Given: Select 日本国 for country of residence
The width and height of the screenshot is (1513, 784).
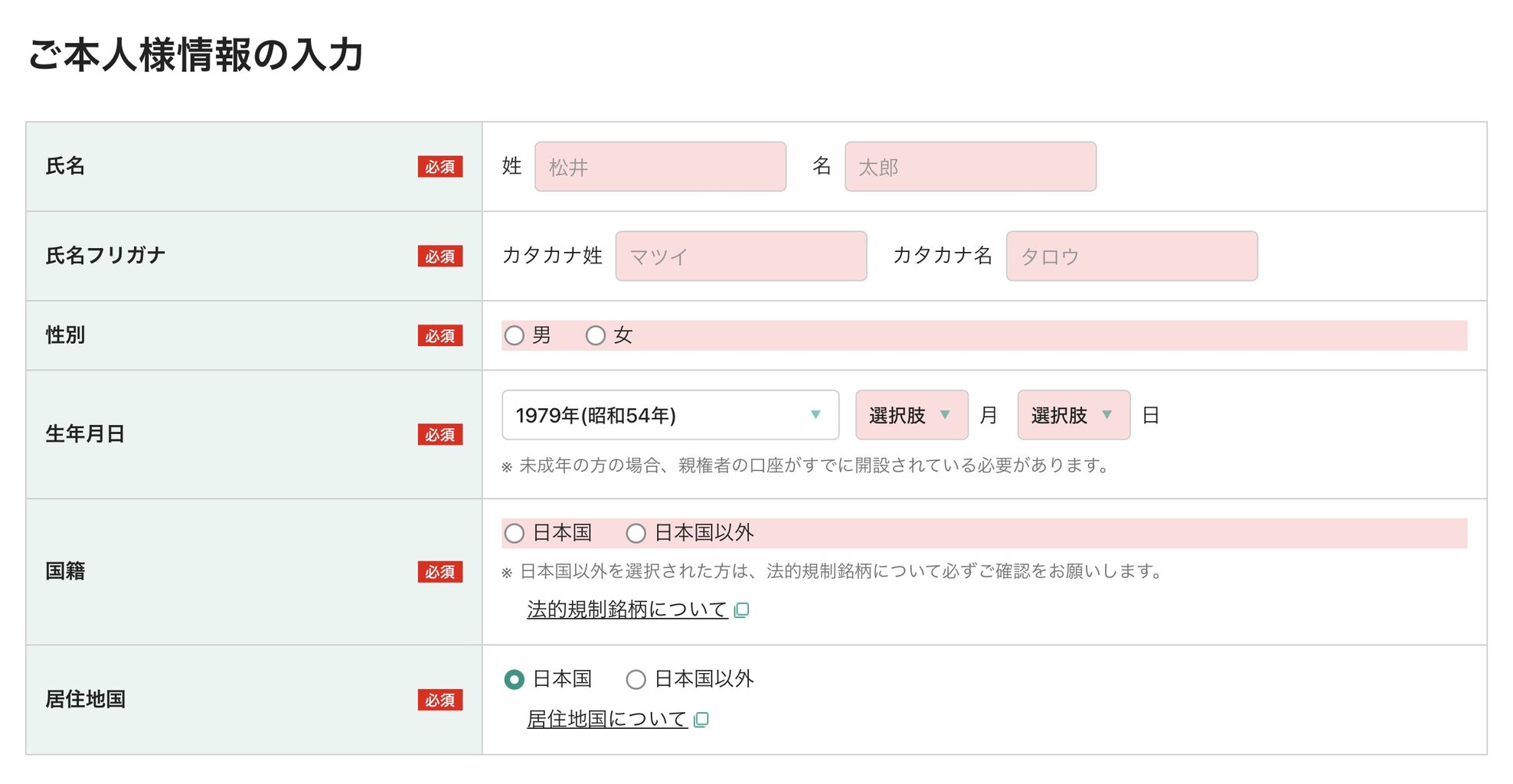Looking at the screenshot, I should (515, 679).
